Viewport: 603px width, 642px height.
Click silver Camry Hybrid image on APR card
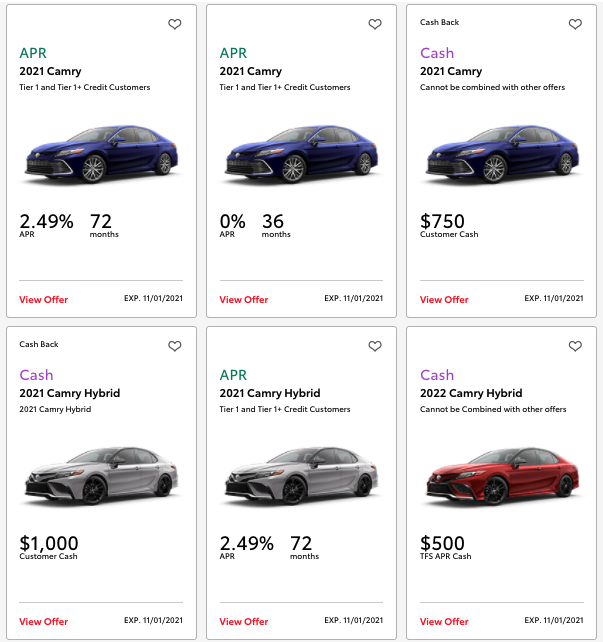[300, 476]
